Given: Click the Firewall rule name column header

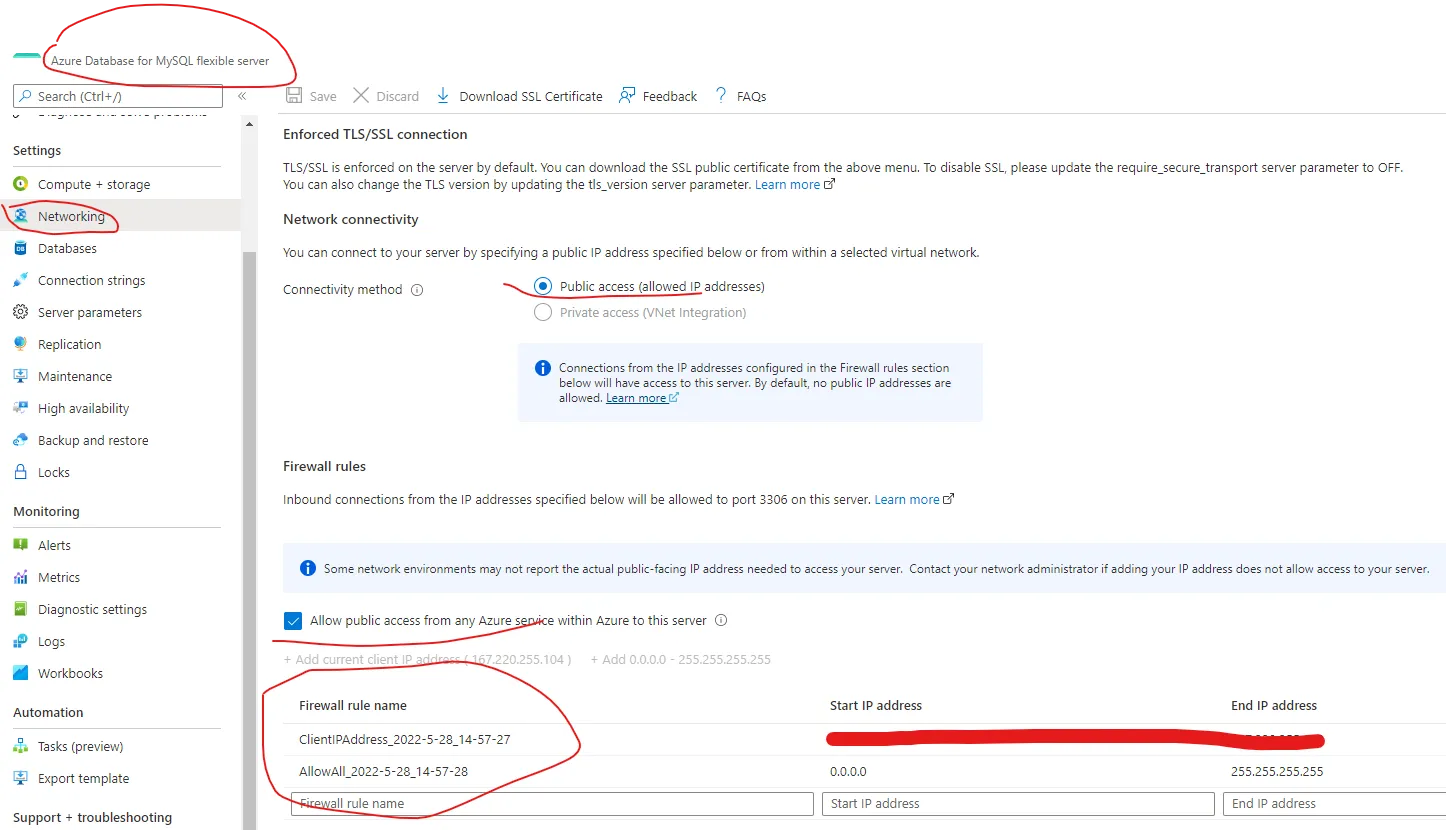Looking at the screenshot, I should coord(353,705).
